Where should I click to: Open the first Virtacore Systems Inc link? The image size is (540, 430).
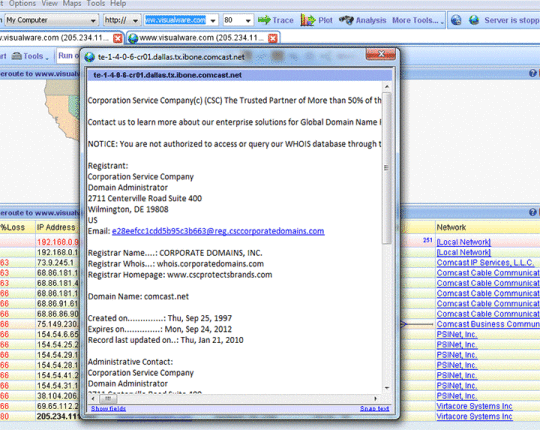pyautogui.click(x=474, y=406)
